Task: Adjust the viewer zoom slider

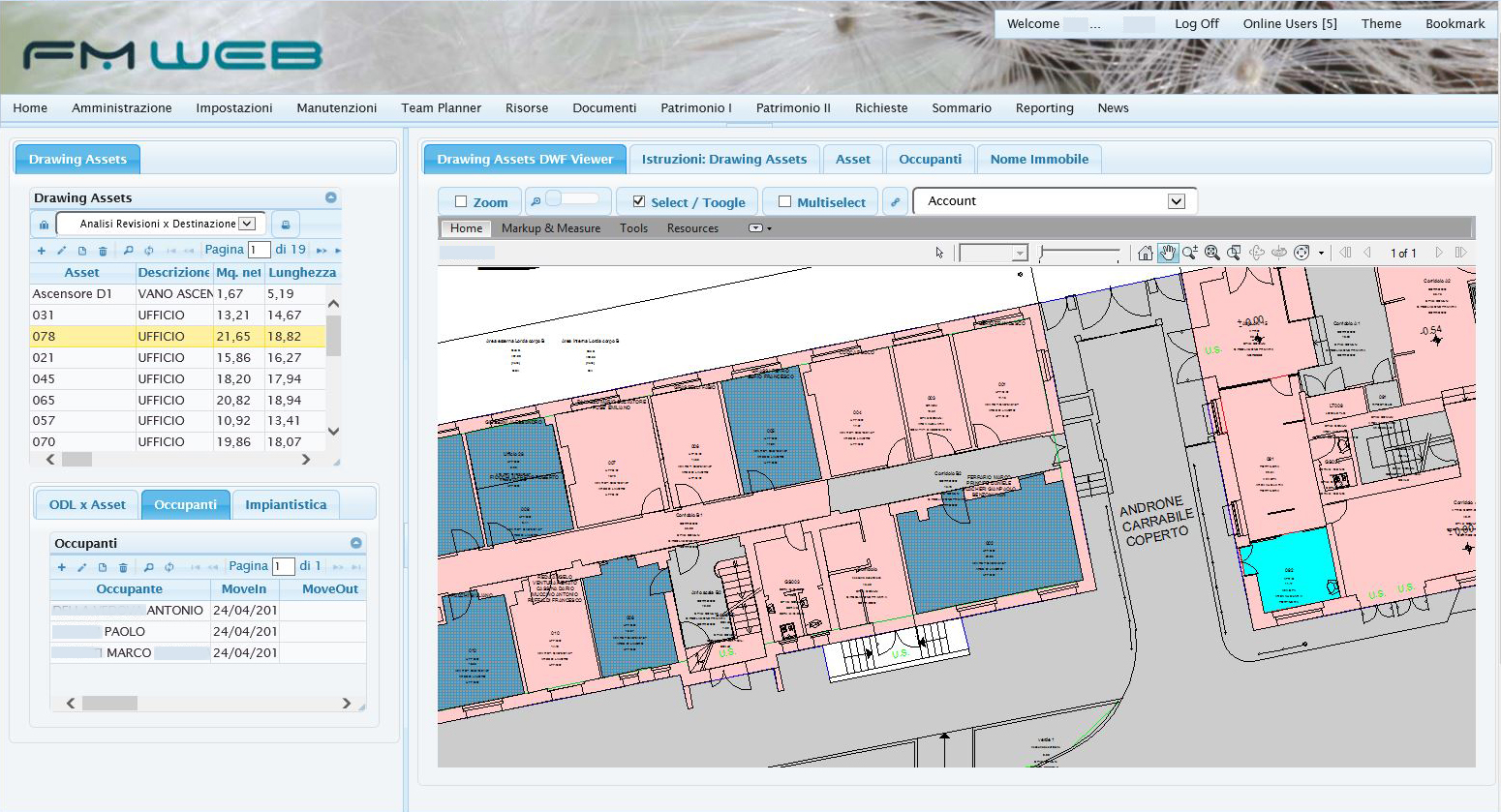Action: (1079, 253)
